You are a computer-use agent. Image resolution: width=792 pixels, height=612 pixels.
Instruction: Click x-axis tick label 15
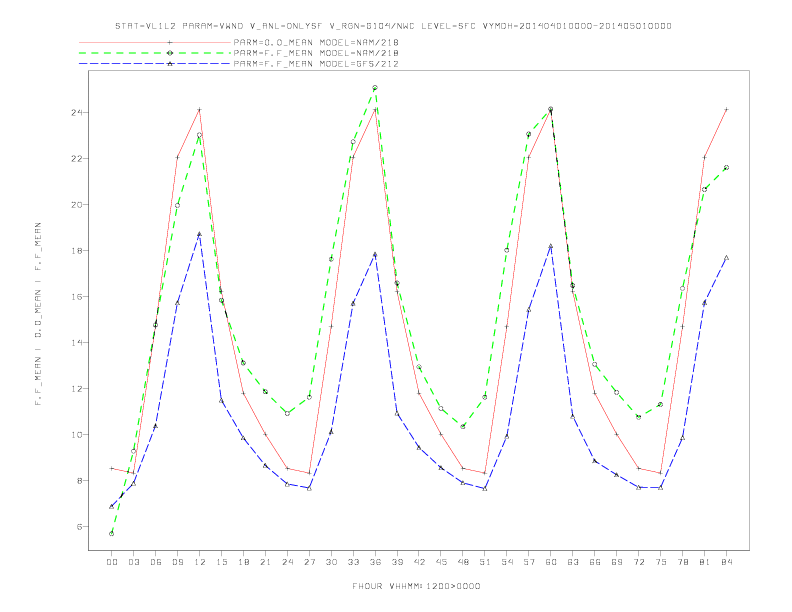click(221, 562)
